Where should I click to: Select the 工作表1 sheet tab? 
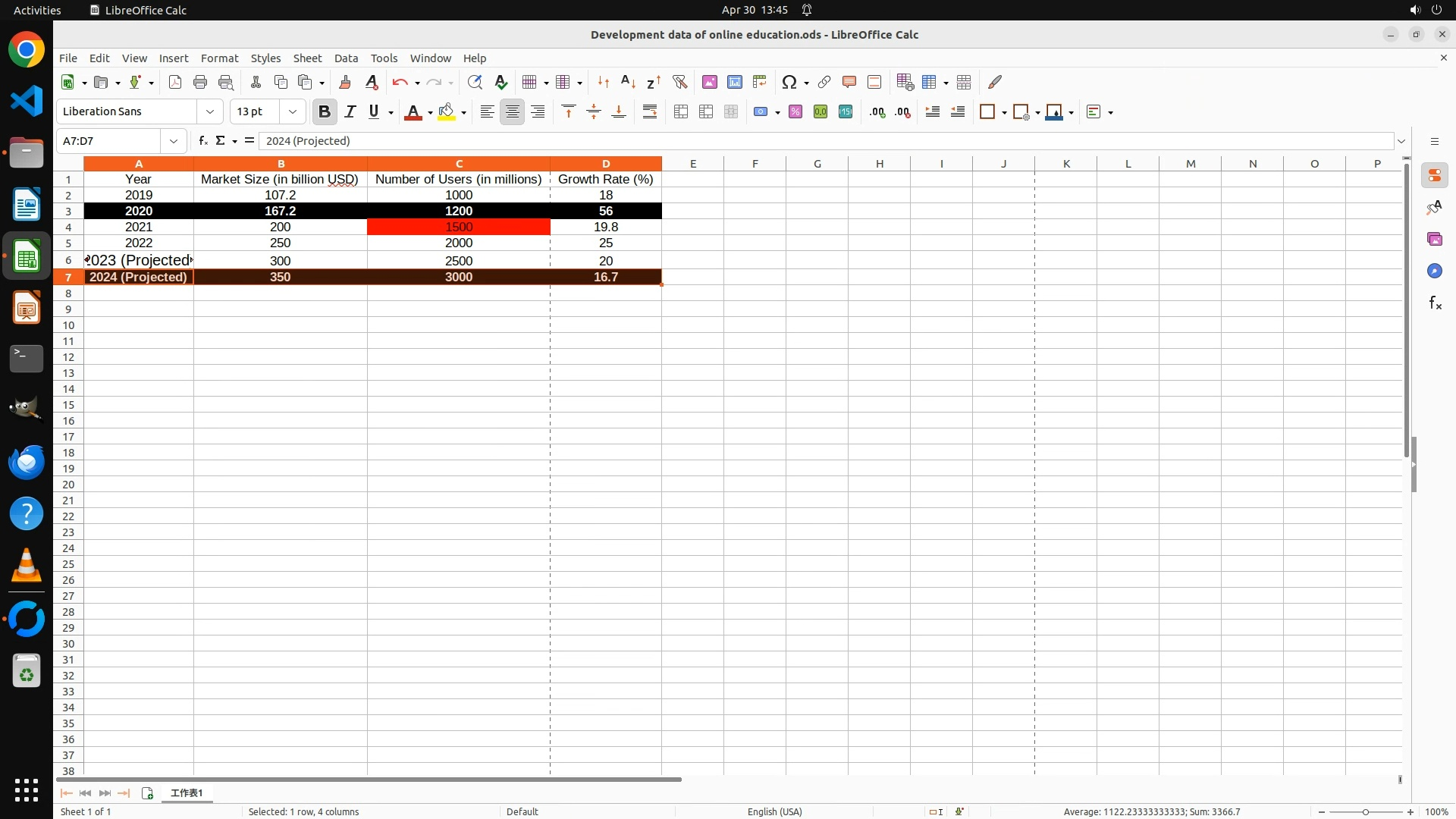pyautogui.click(x=187, y=793)
